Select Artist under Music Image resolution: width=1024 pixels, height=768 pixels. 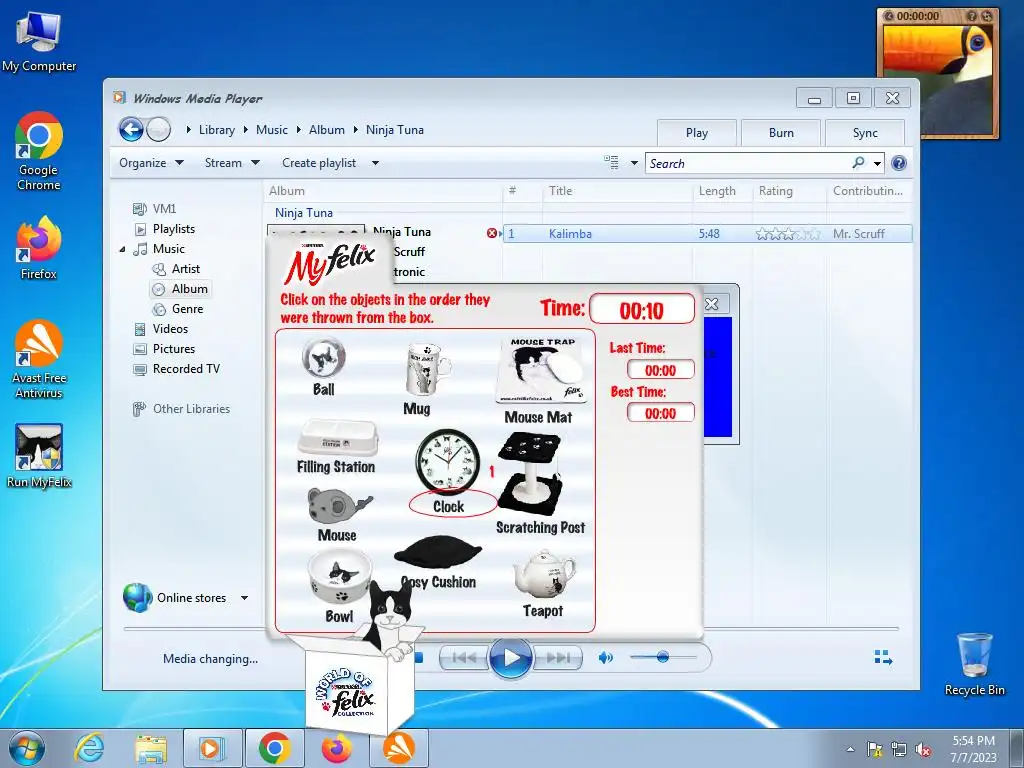pyautogui.click(x=185, y=268)
